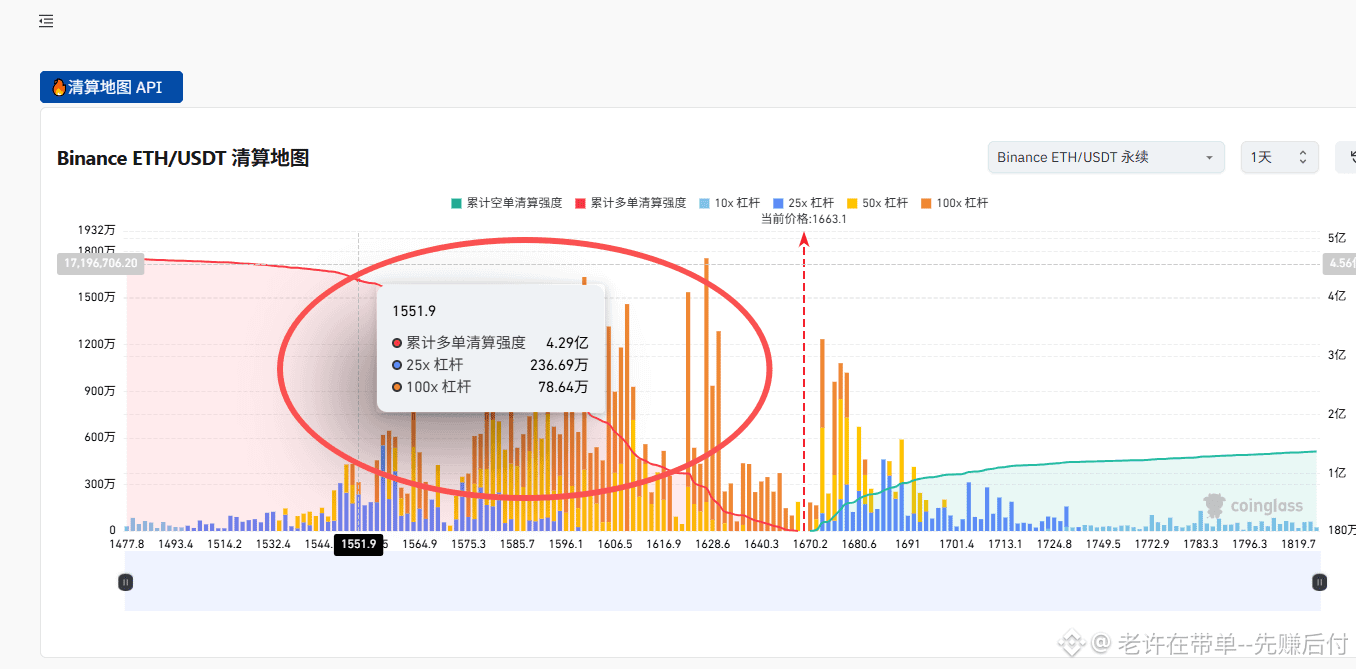
Task: Click the highlighted 1551.9 axis pointer label
Action: [358, 544]
